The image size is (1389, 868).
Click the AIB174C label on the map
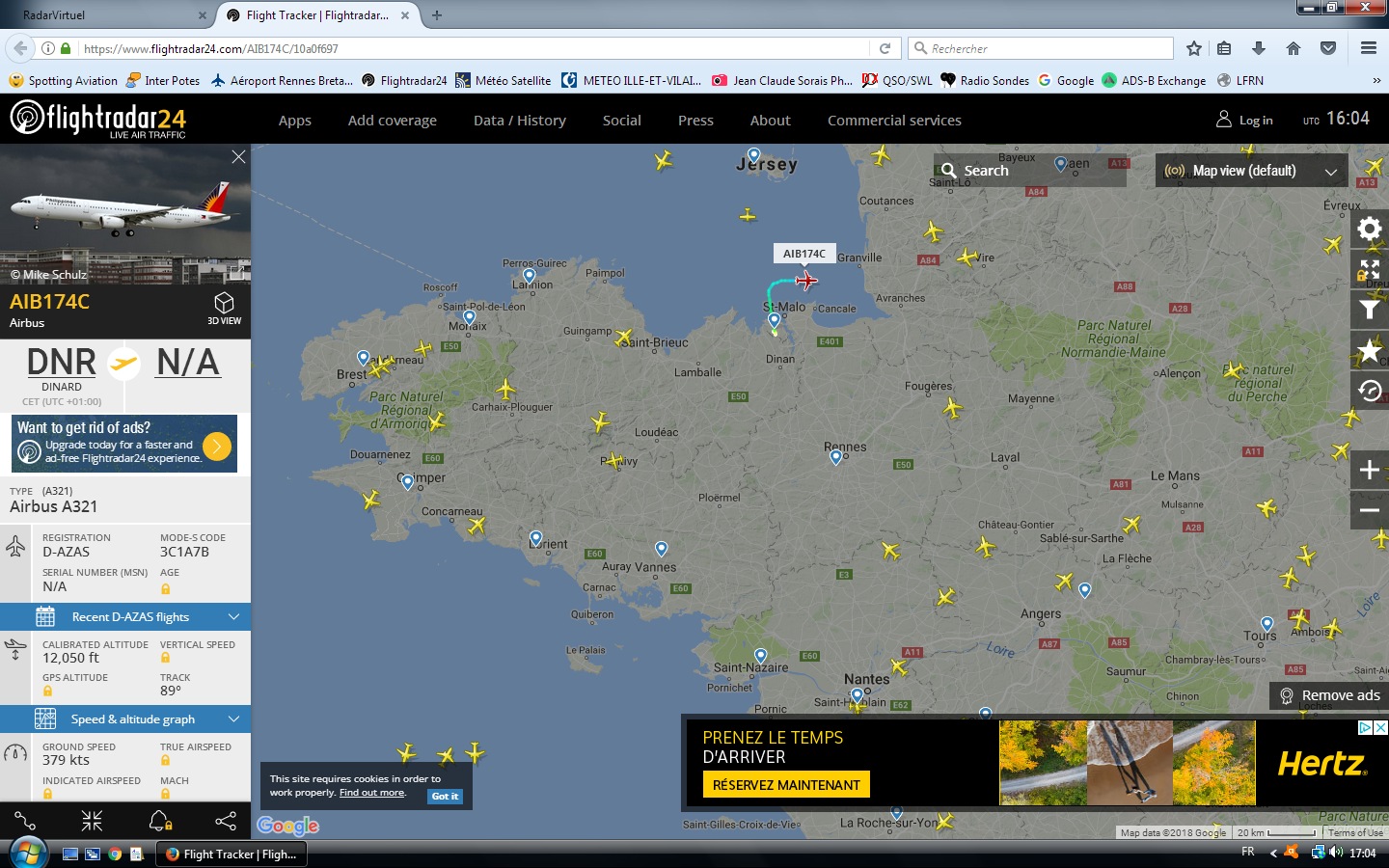coord(804,254)
